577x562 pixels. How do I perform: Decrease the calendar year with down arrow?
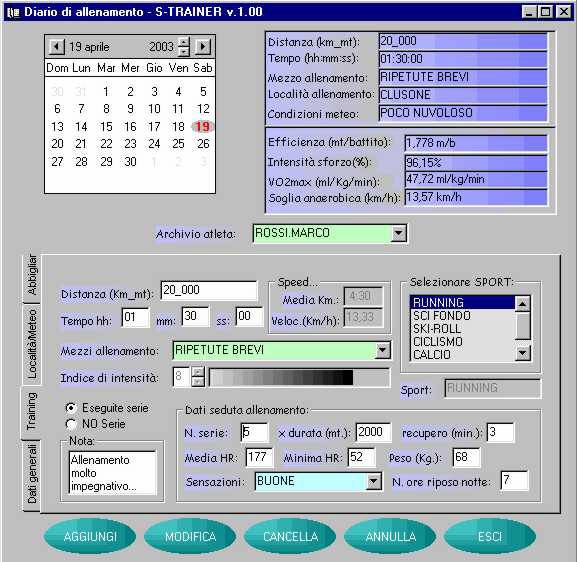pyautogui.click(x=184, y=51)
